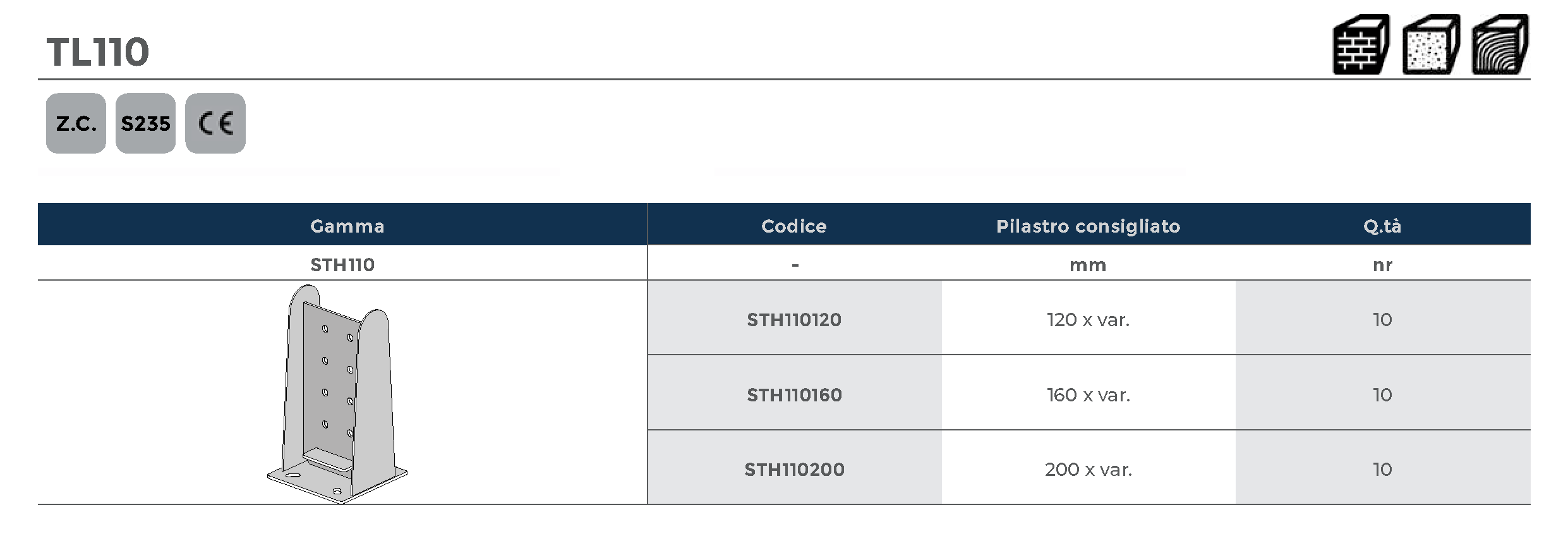Image resolution: width=1568 pixels, height=536 pixels.
Task: Click the CE certification mark badge
Action: click(x=215, y=123)
